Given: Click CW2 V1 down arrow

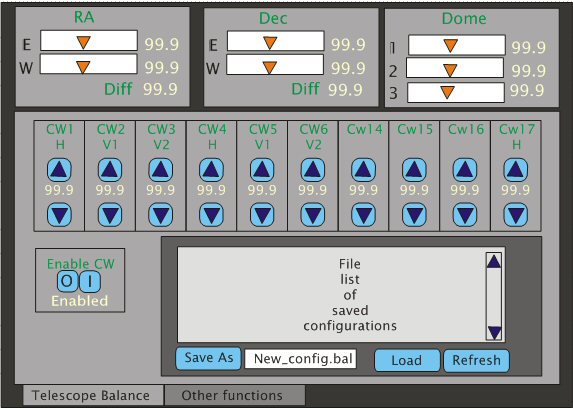Looking at the screenshot, I should point(110,215).
